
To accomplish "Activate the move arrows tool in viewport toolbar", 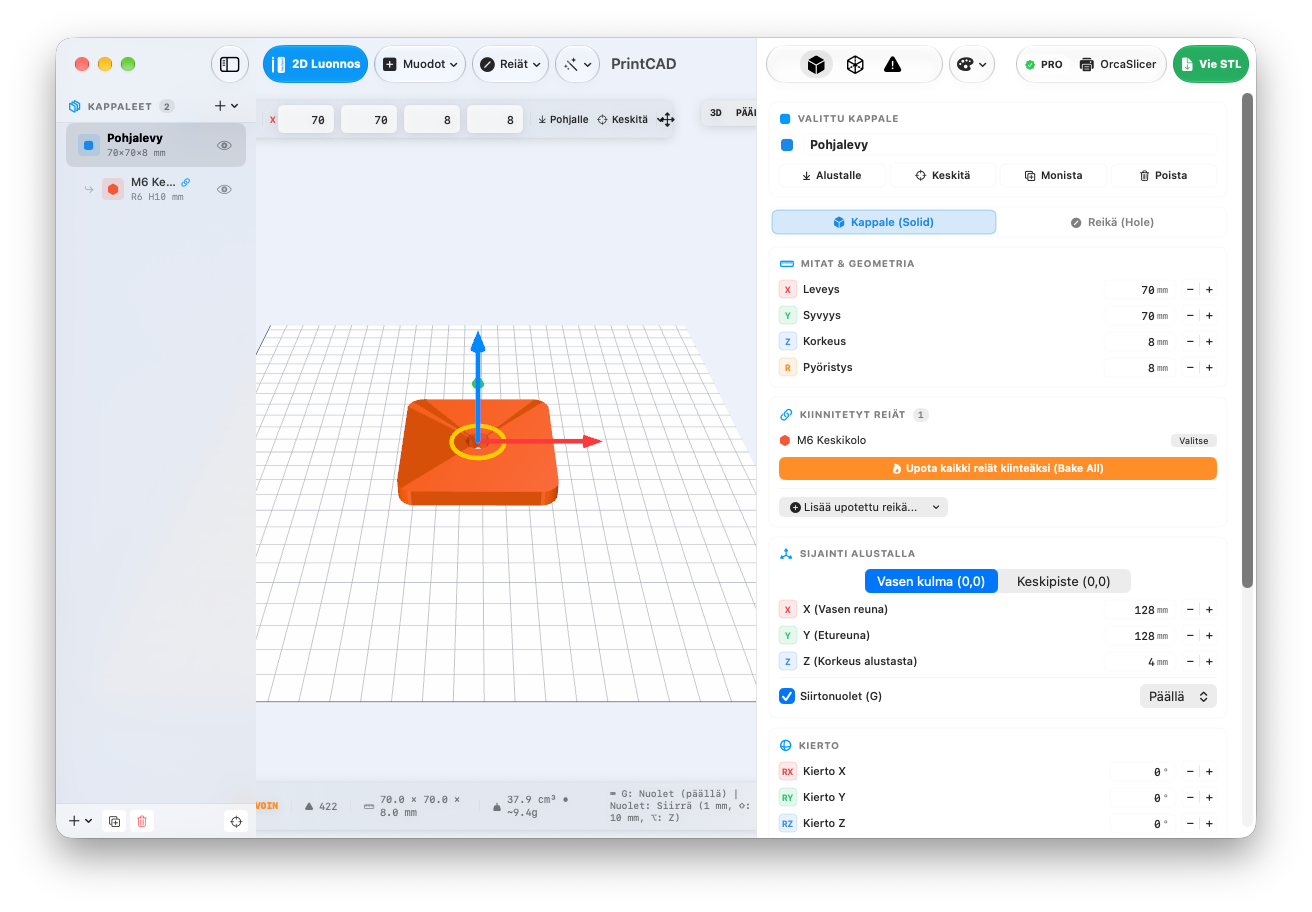I will [666, 119].
